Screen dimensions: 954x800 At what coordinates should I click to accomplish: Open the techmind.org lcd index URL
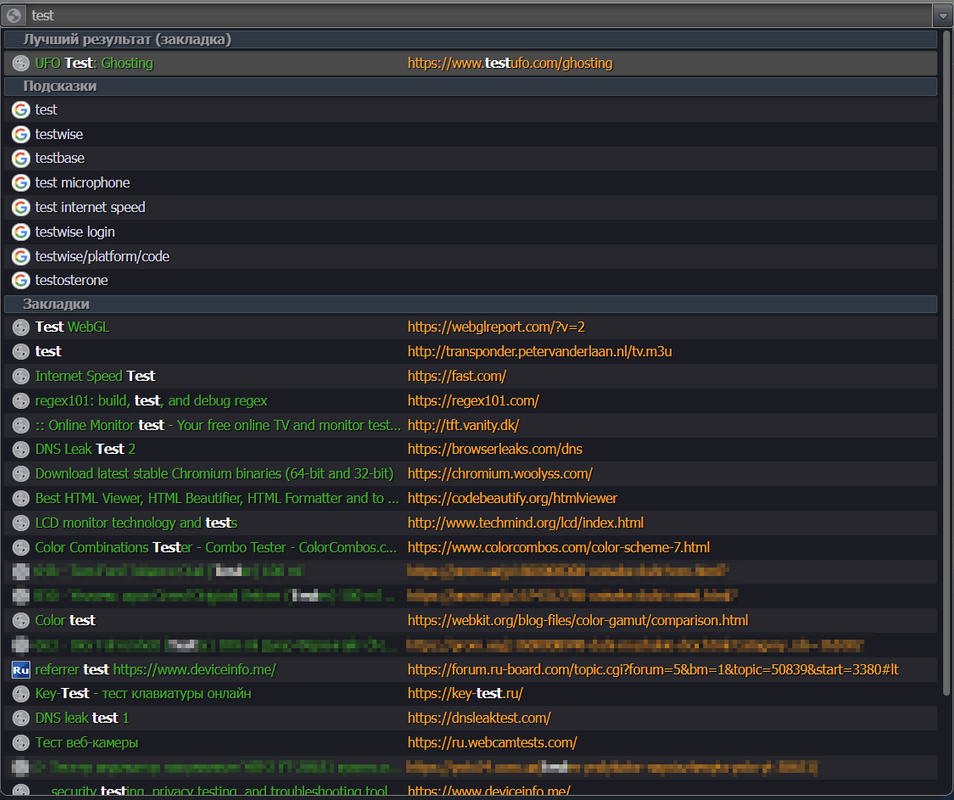pos(526,523)
